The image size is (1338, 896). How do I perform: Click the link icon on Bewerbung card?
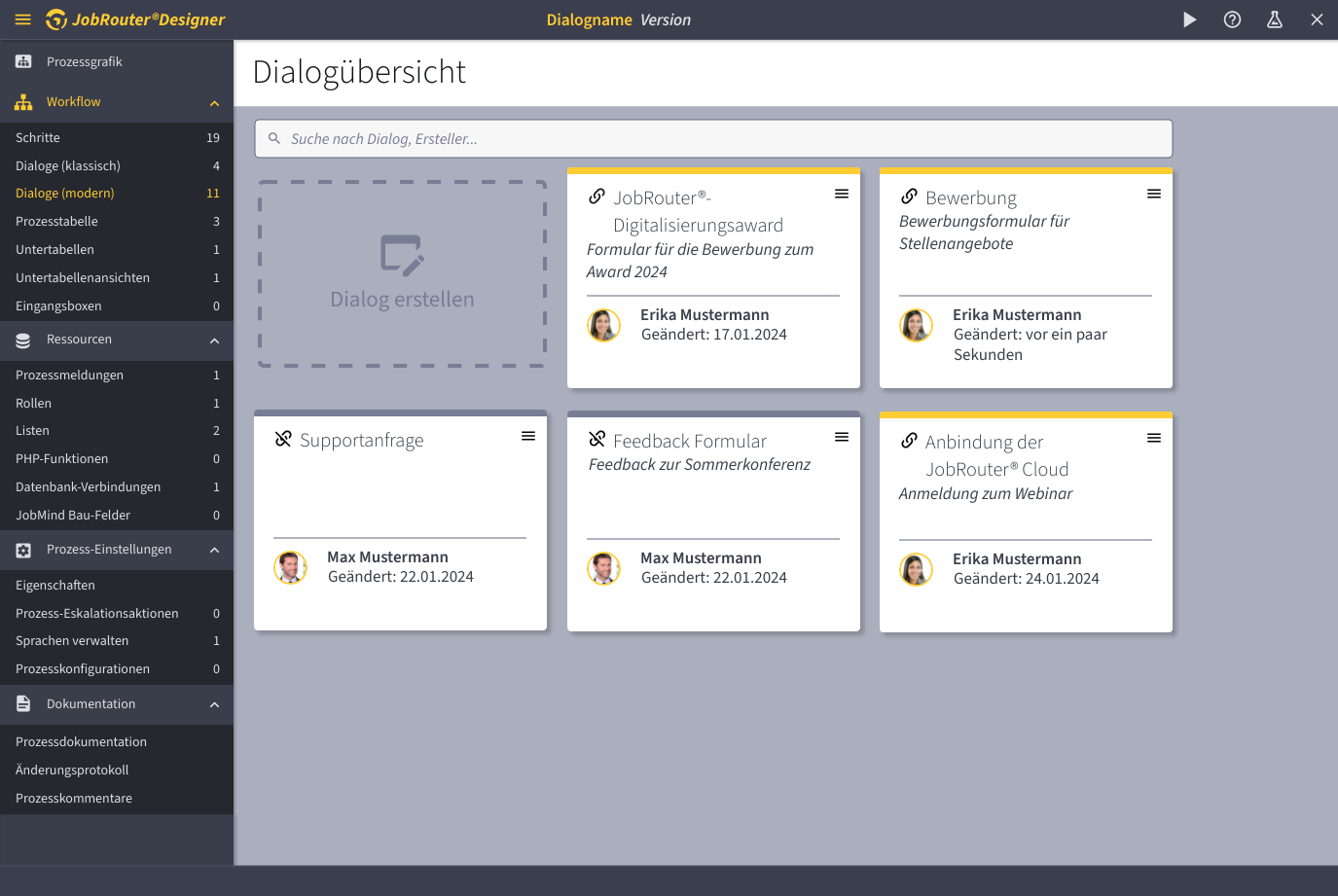point(909,197)
